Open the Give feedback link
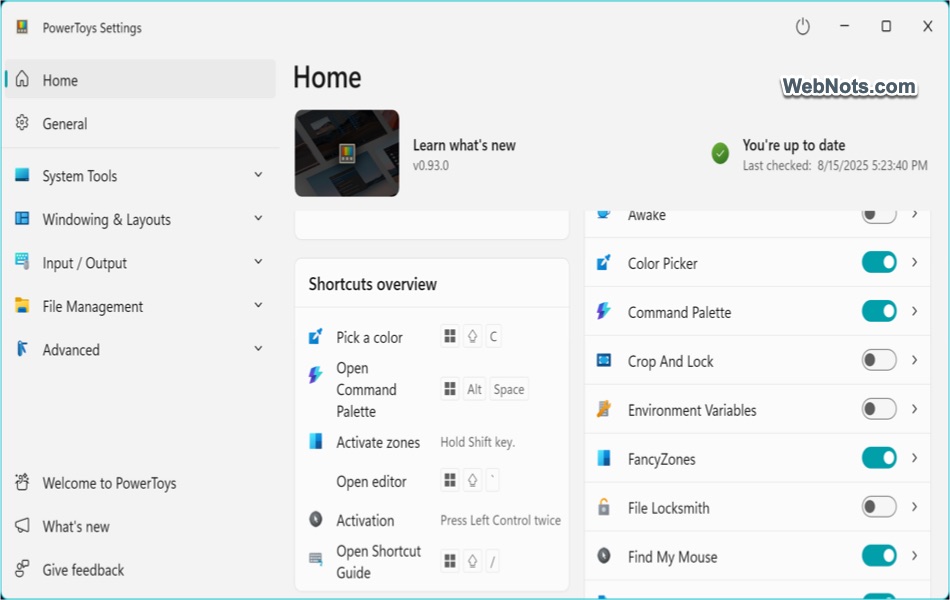Image resolution: width=950 pixels, height=600 pixels. tap(140, 570)
